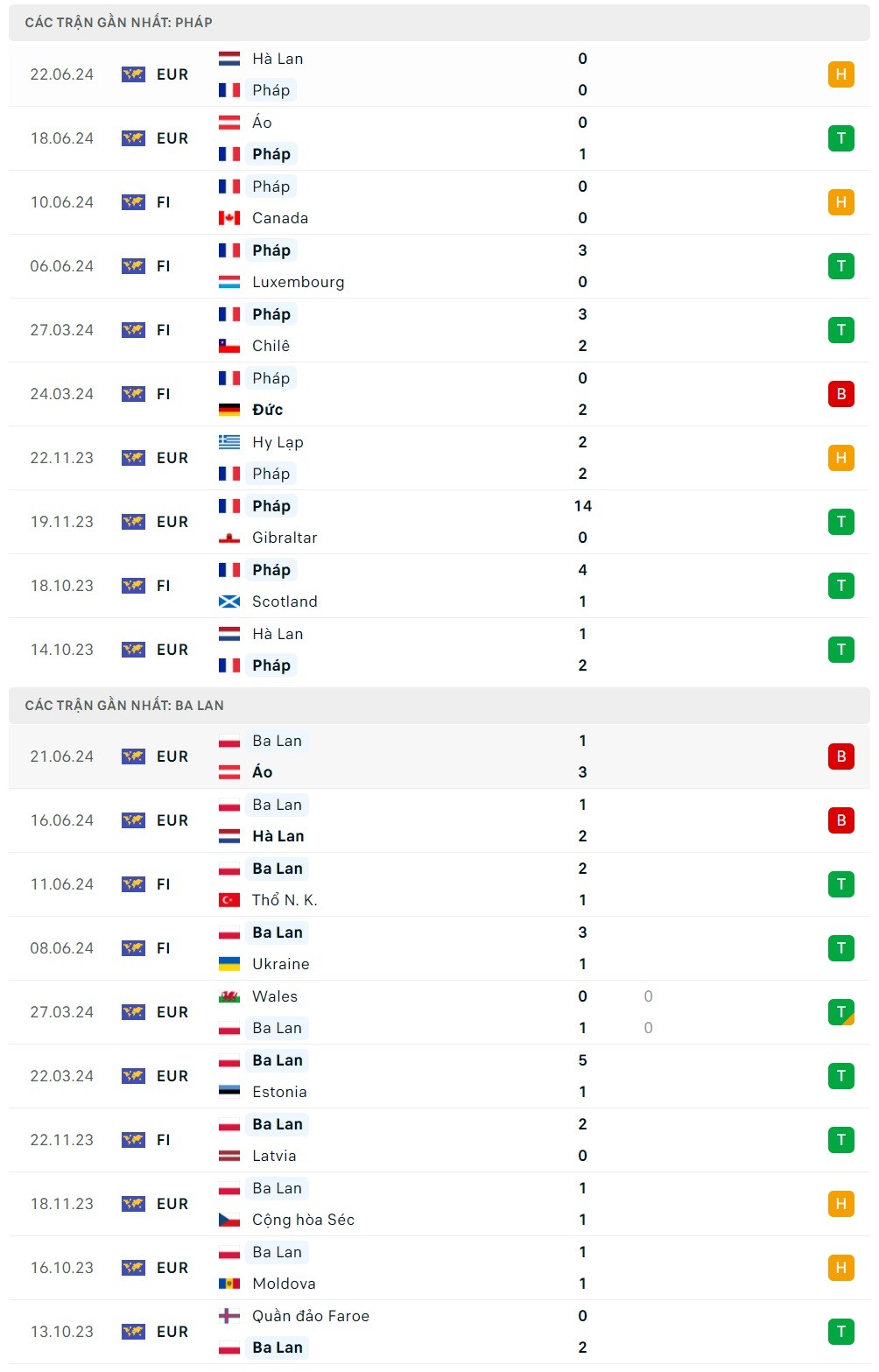Open the Estonia team link

pyautogui.click(x=279, y=1092)
